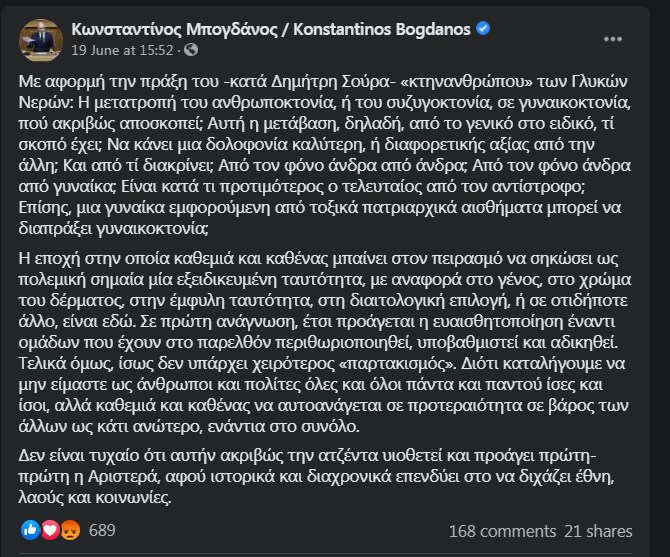Click the name Δημήτρη Σούρα in first line

click(x=331, y=81)
